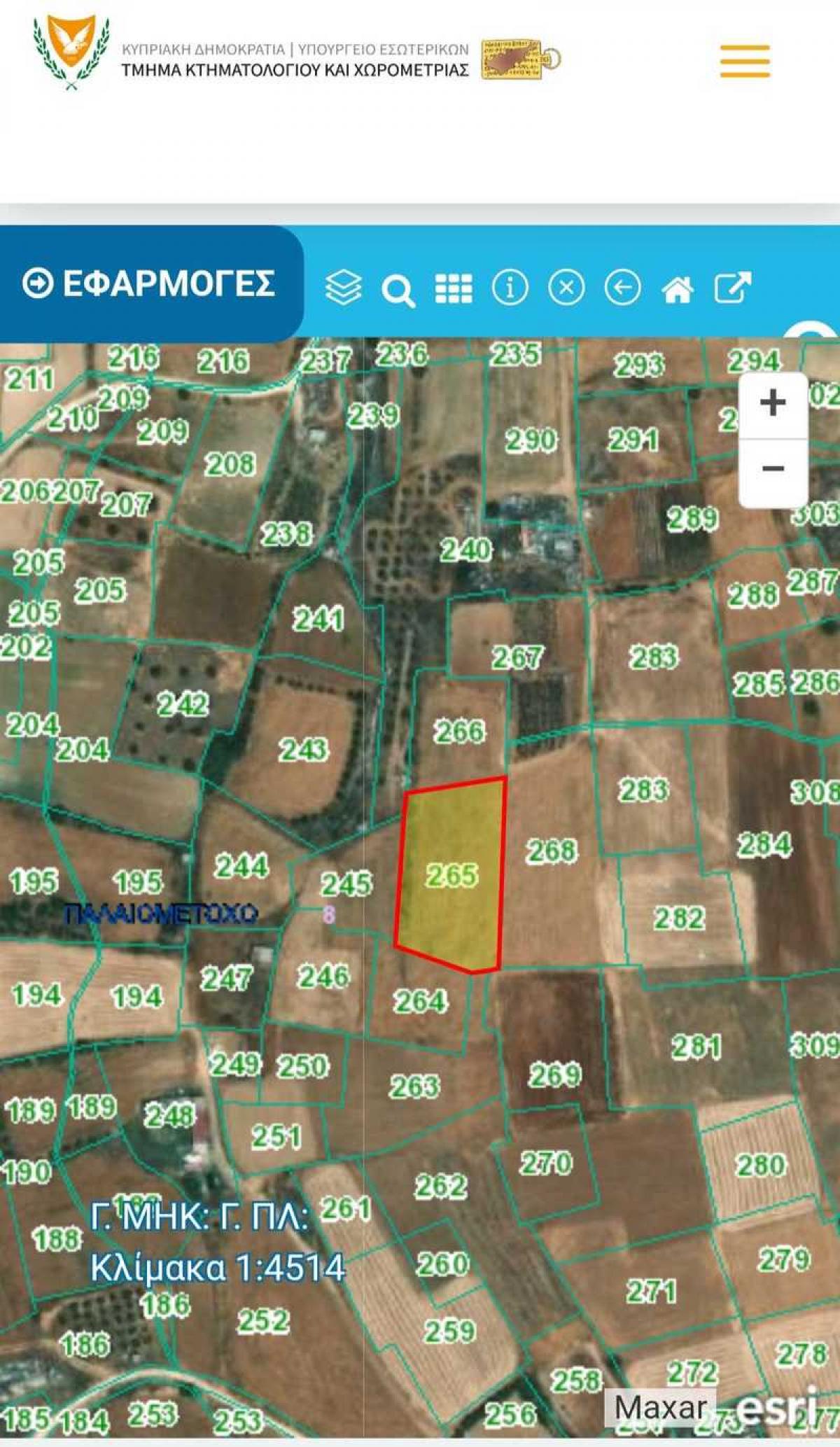The width and height of the screenshot is (840, 1447).
Task: Click parcel label 281
Action: (696, 1047)
